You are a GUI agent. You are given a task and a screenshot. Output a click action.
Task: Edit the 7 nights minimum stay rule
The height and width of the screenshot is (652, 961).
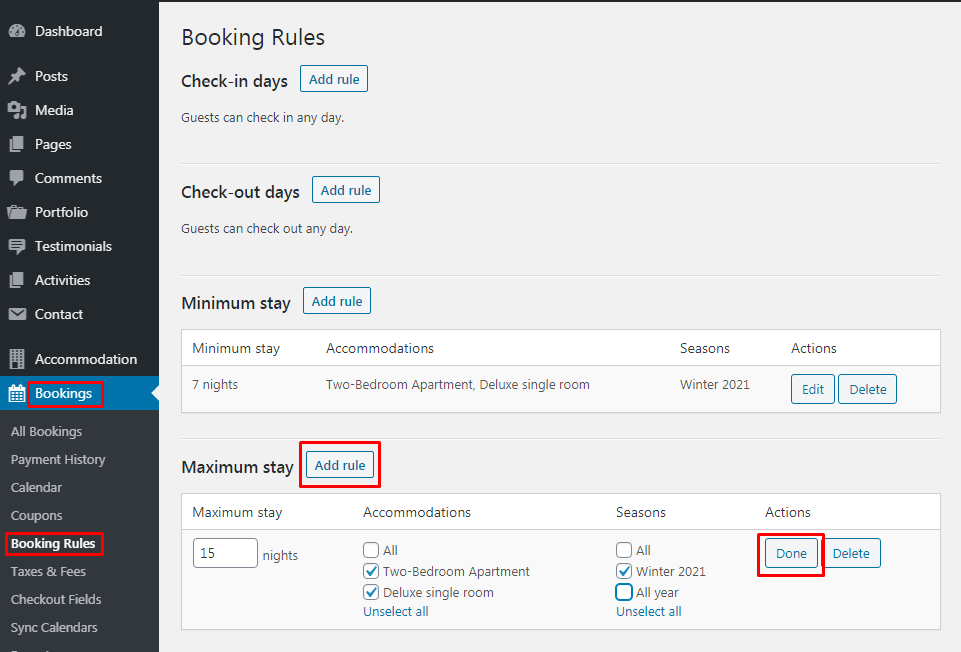pyautogui.click(x=813, y=389)
